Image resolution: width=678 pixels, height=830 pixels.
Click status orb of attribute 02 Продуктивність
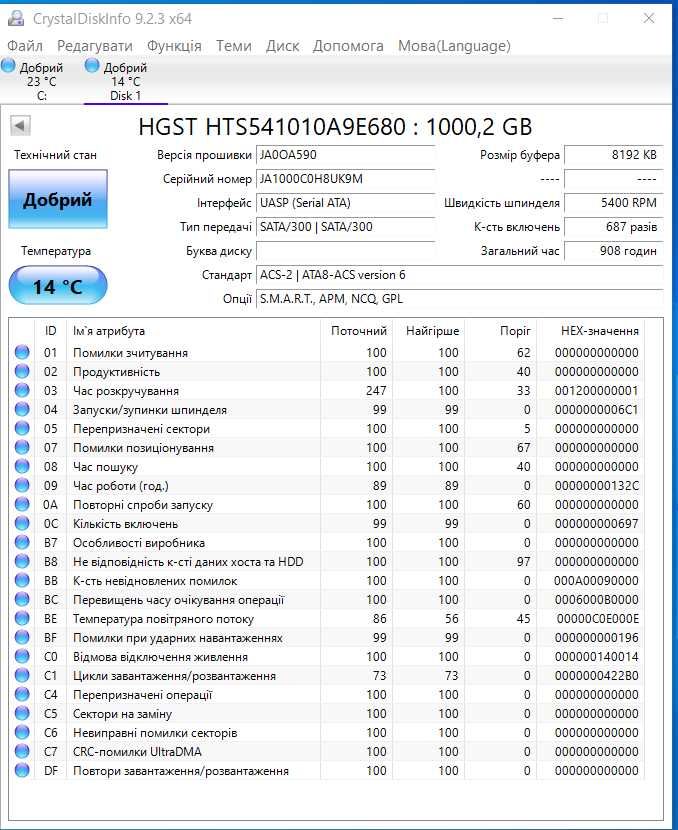22,371
